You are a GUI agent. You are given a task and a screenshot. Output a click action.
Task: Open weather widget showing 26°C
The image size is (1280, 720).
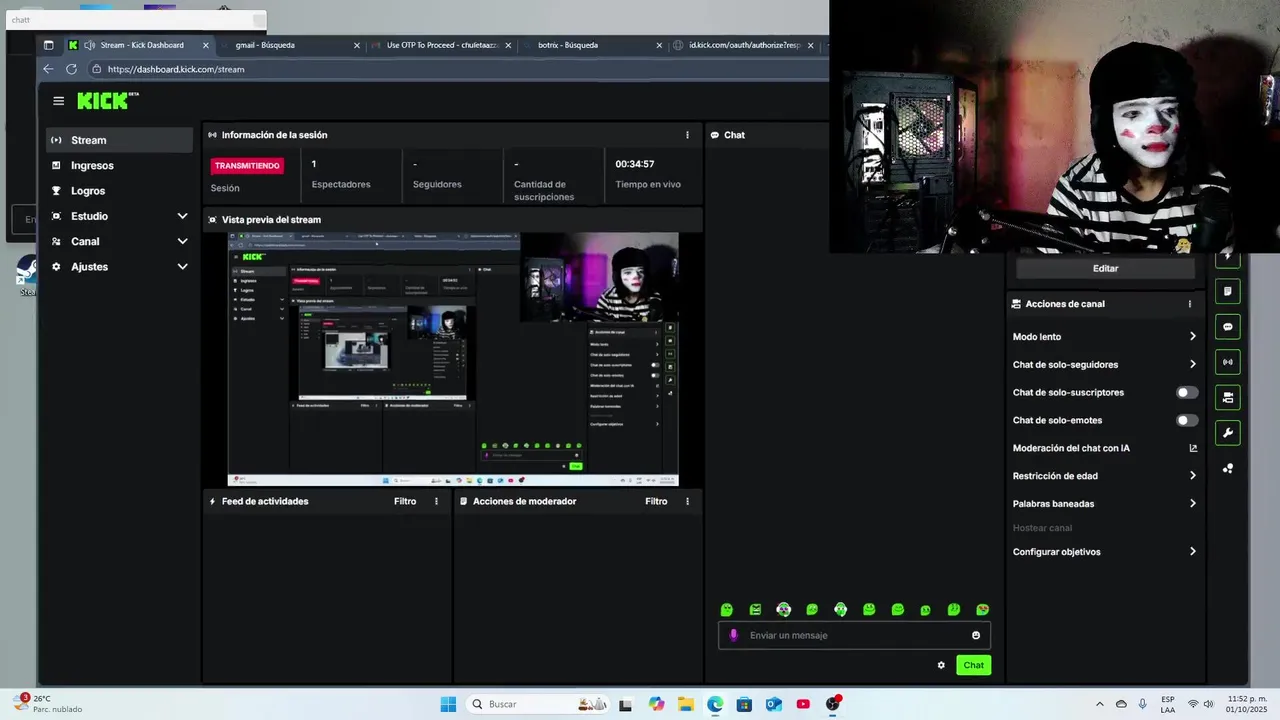coord(48,704)
